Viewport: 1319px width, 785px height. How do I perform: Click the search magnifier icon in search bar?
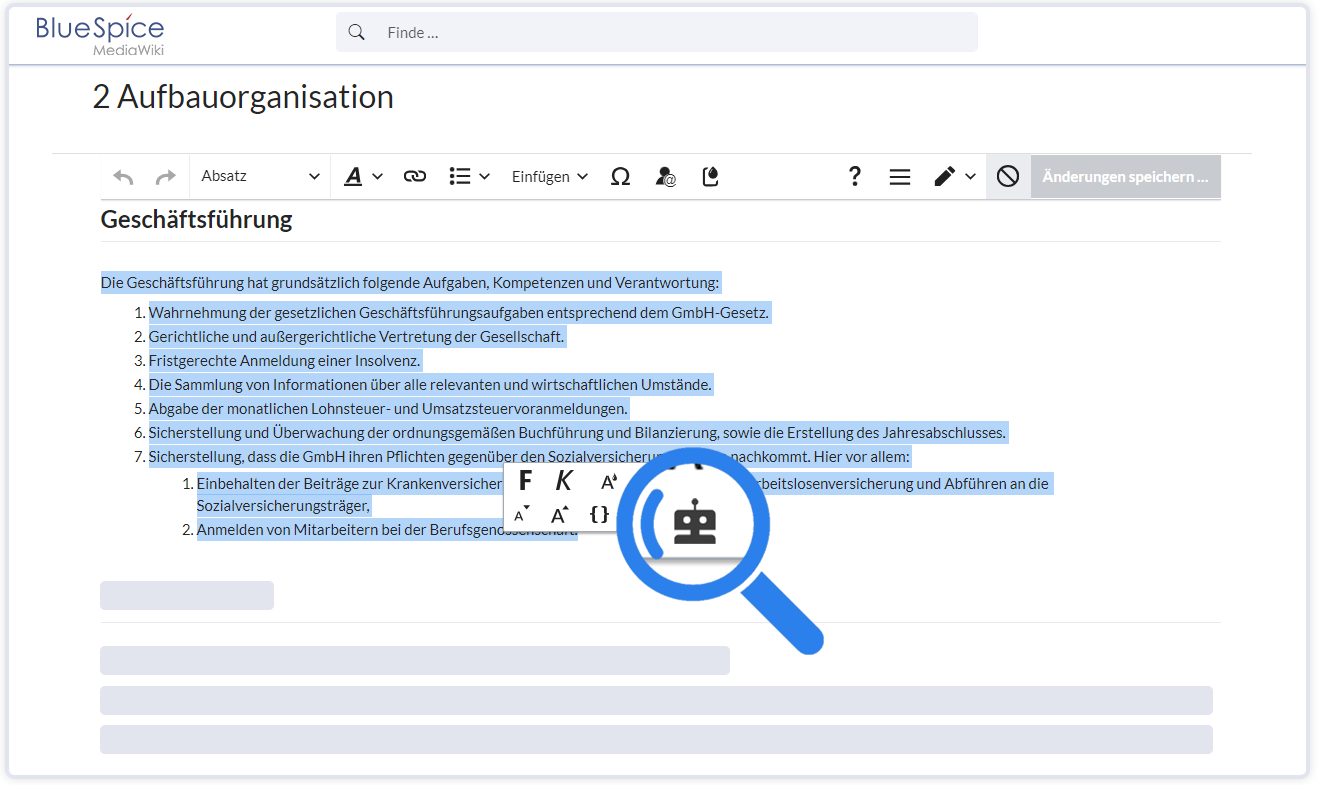pos(356,33)
